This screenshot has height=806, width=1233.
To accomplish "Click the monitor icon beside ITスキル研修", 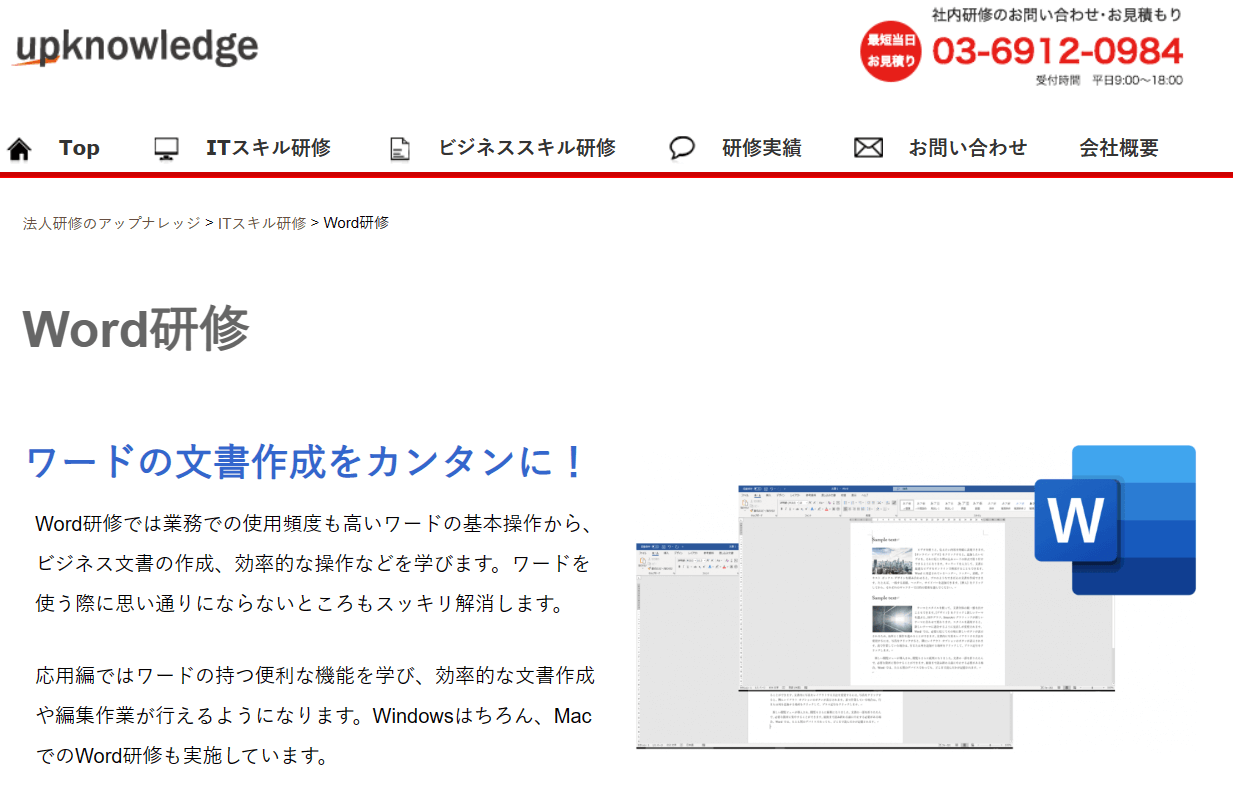I will tap(166, 149).
